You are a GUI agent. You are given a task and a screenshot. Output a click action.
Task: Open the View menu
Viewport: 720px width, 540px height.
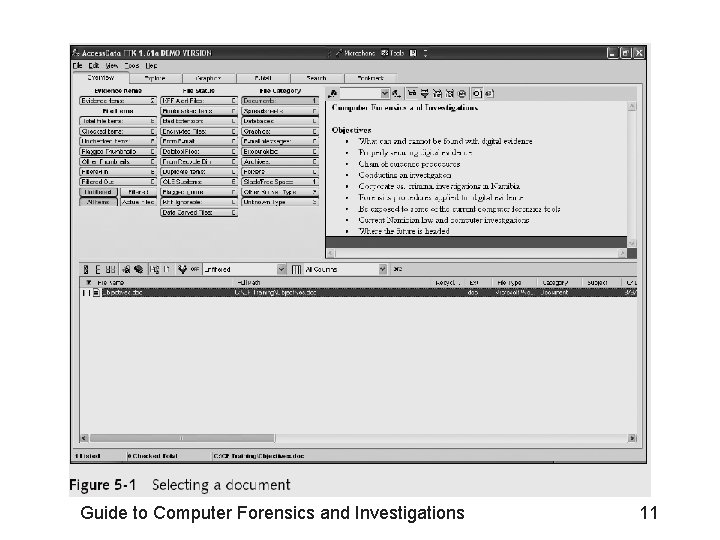112,66
